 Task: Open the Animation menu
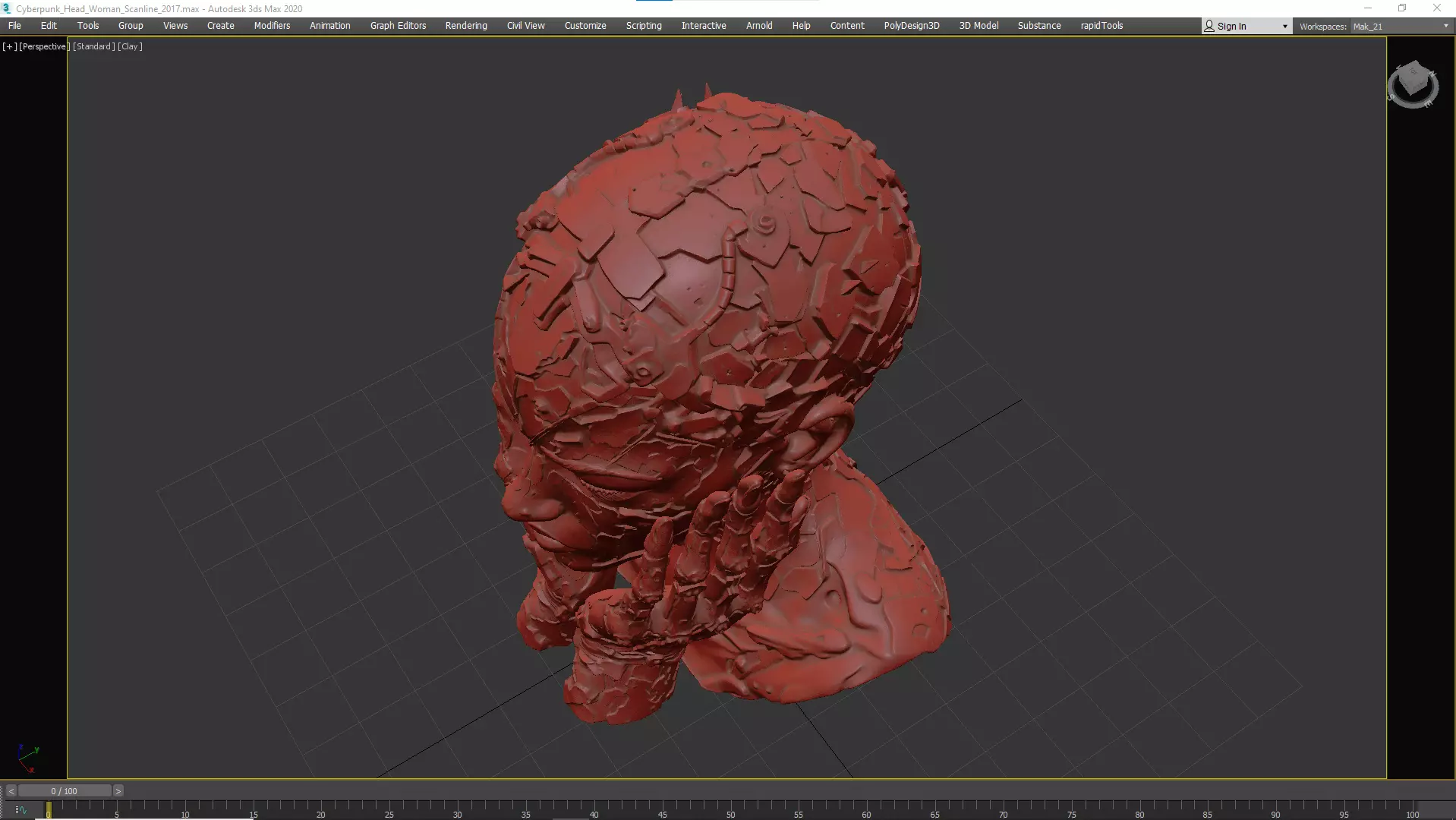[330, 26]
